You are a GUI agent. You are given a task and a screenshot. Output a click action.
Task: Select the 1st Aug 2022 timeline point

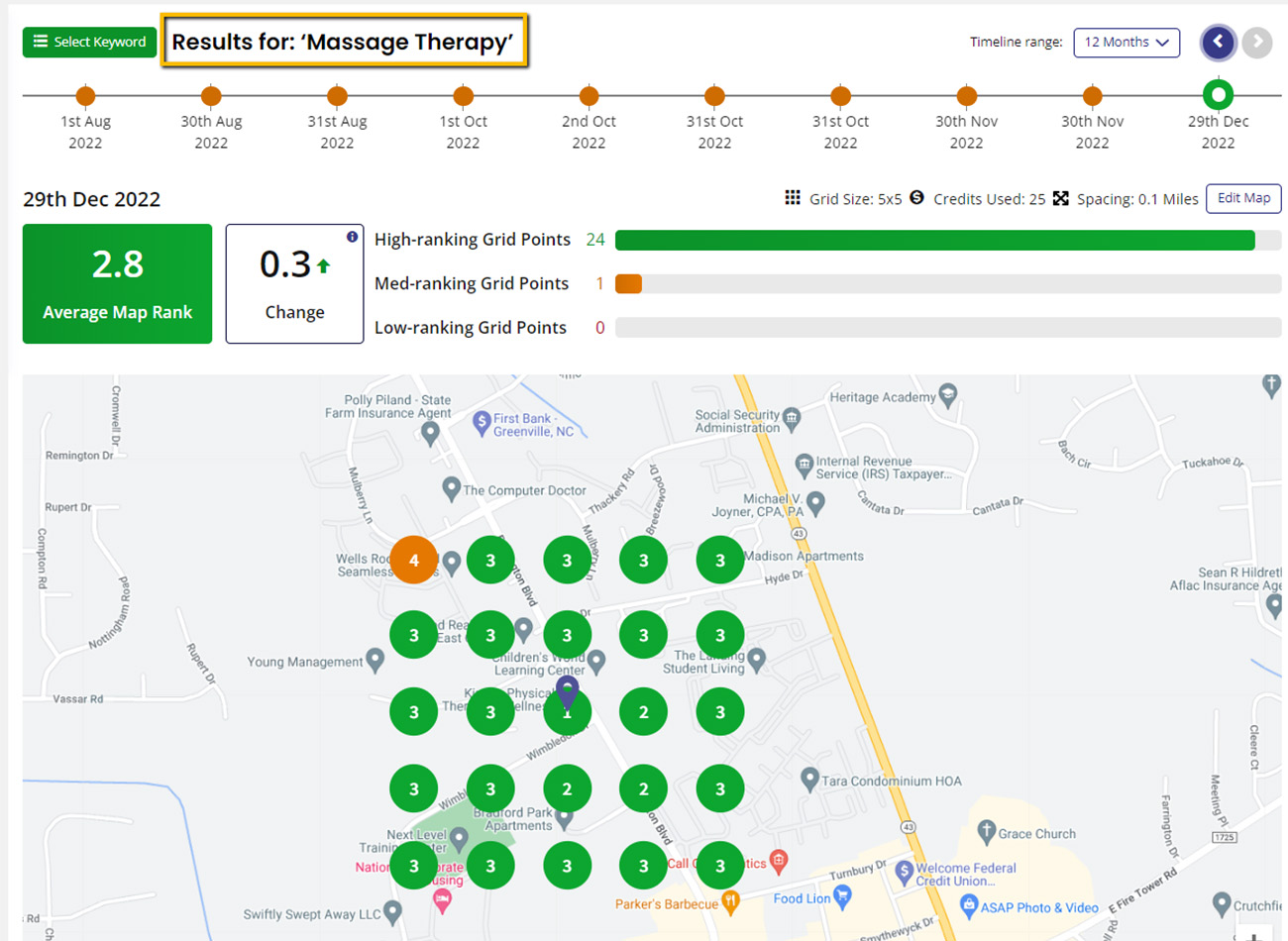click(x=86, y=96)
